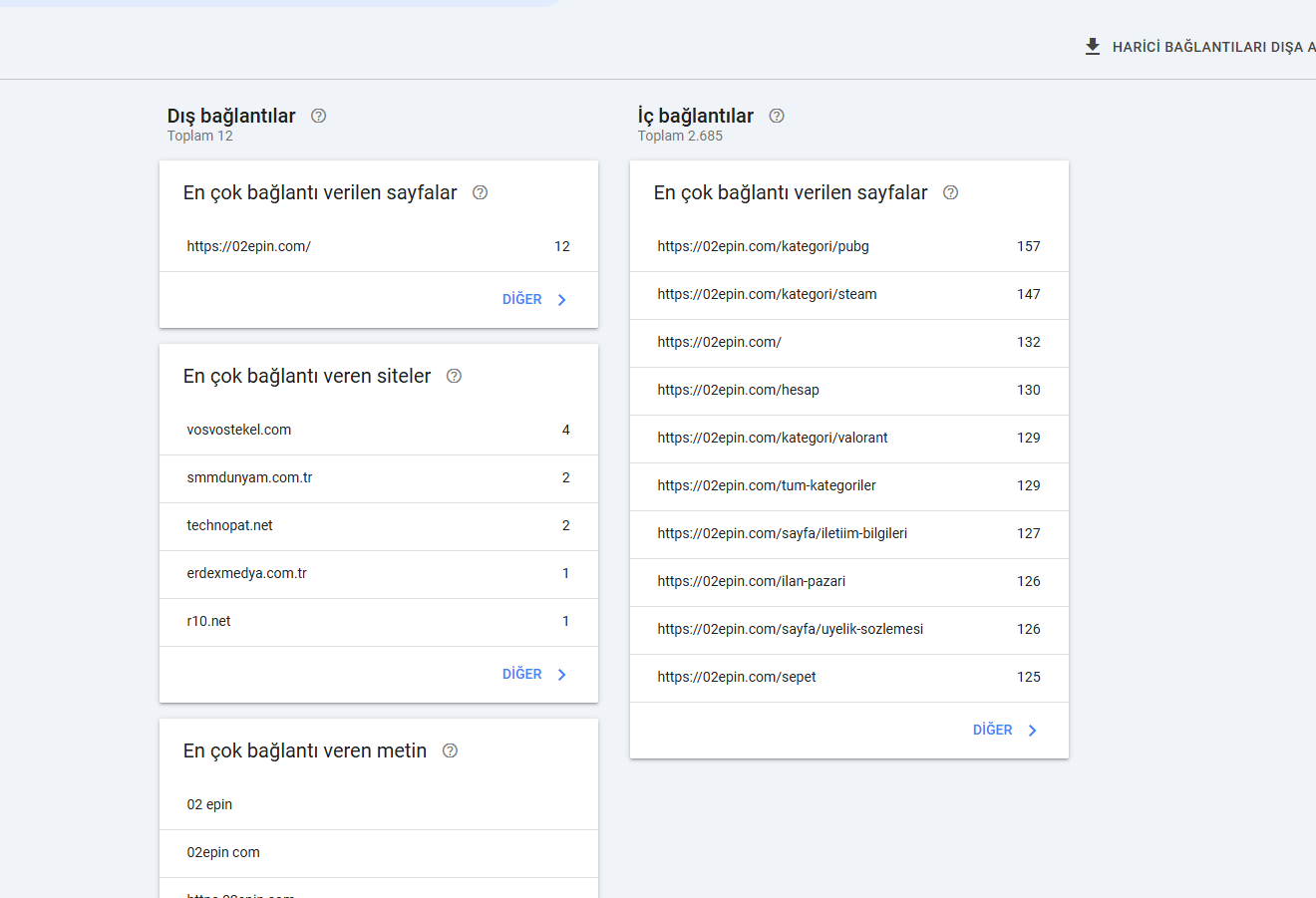Open help icon beside İç bağlantılar heading
This screenshot has width=1316, height=898.
point(777,116)
